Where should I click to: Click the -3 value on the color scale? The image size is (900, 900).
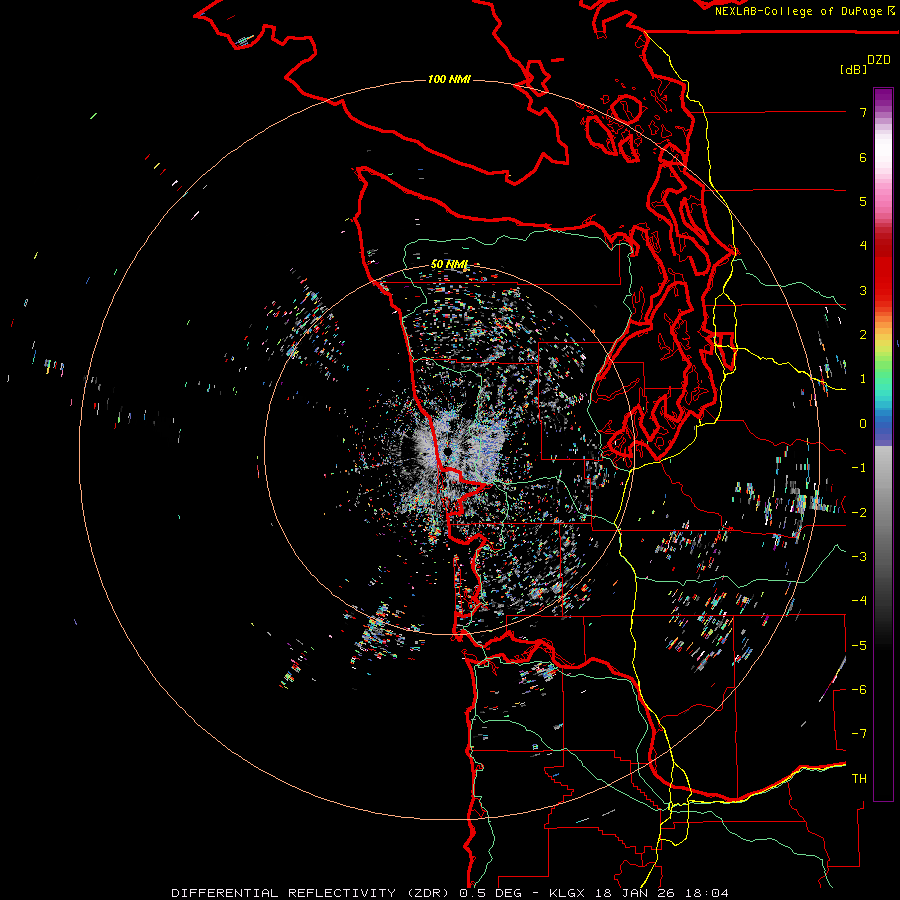click(859, 557)
